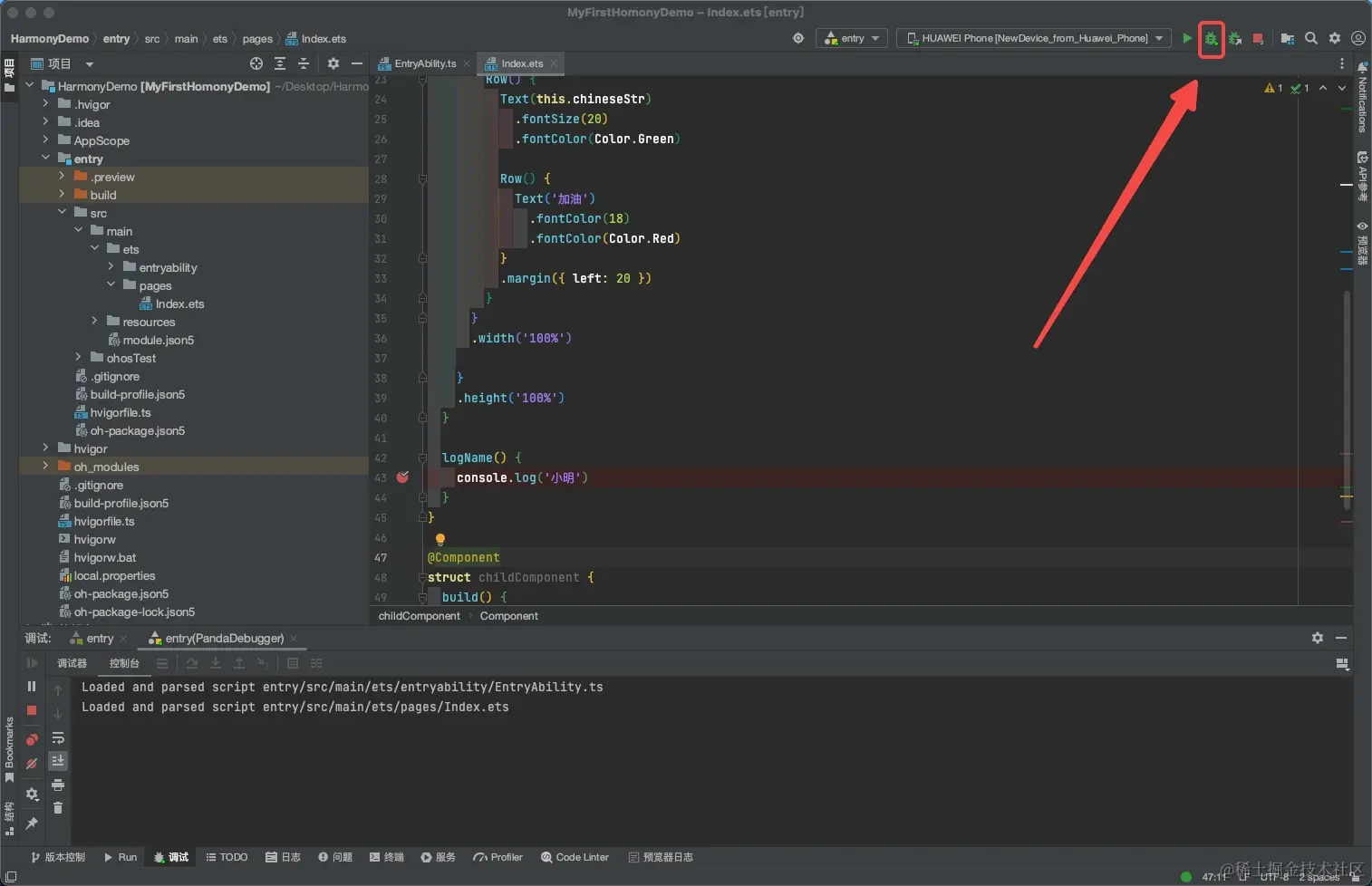The height and width of the screenshot is (886, 1372).
Task: Clear console with trash icon
Action: pyautogui.click(x=58, y=808)
